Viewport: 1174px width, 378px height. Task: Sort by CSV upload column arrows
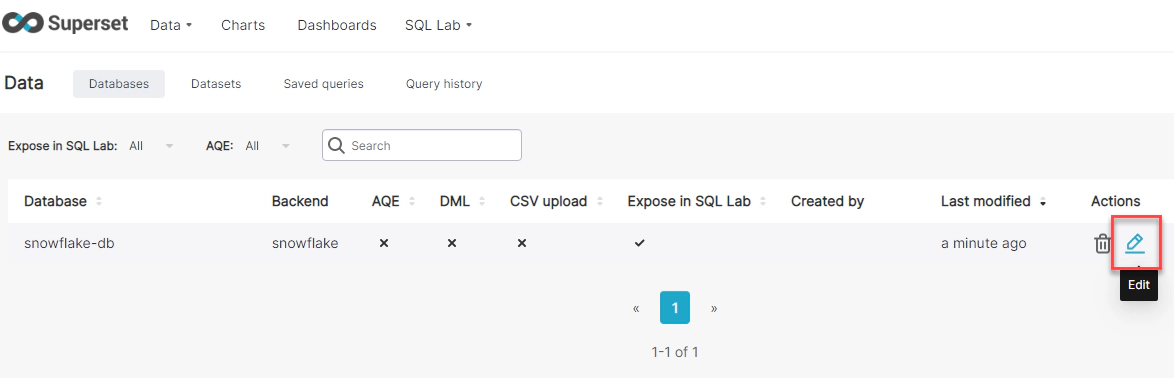(599, 201)
